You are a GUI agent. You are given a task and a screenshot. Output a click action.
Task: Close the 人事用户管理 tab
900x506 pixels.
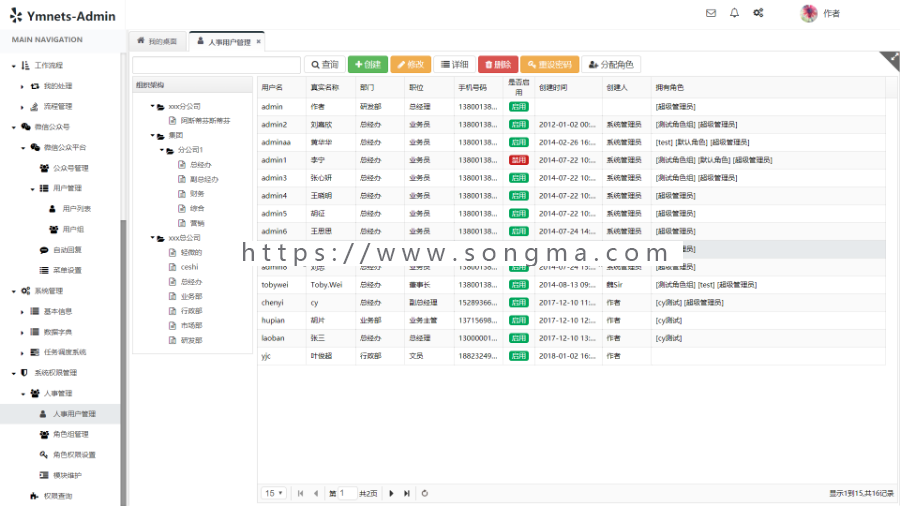[x=258, y=42]
